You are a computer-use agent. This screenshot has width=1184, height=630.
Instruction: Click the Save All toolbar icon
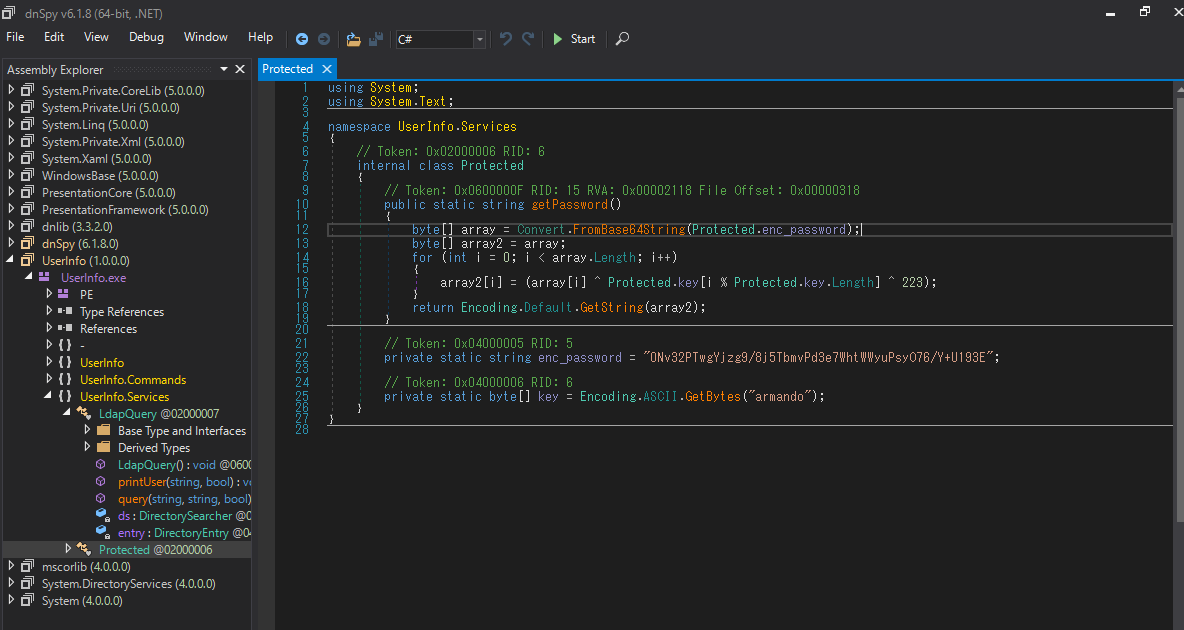pos(375,39)
